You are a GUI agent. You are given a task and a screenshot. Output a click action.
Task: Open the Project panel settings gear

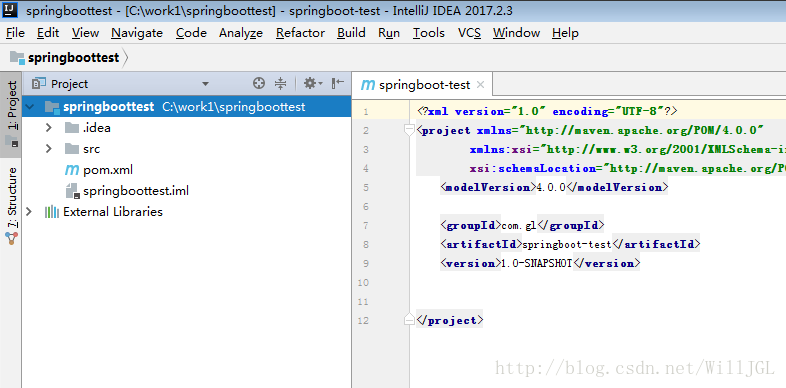click(x=313, y=84)
